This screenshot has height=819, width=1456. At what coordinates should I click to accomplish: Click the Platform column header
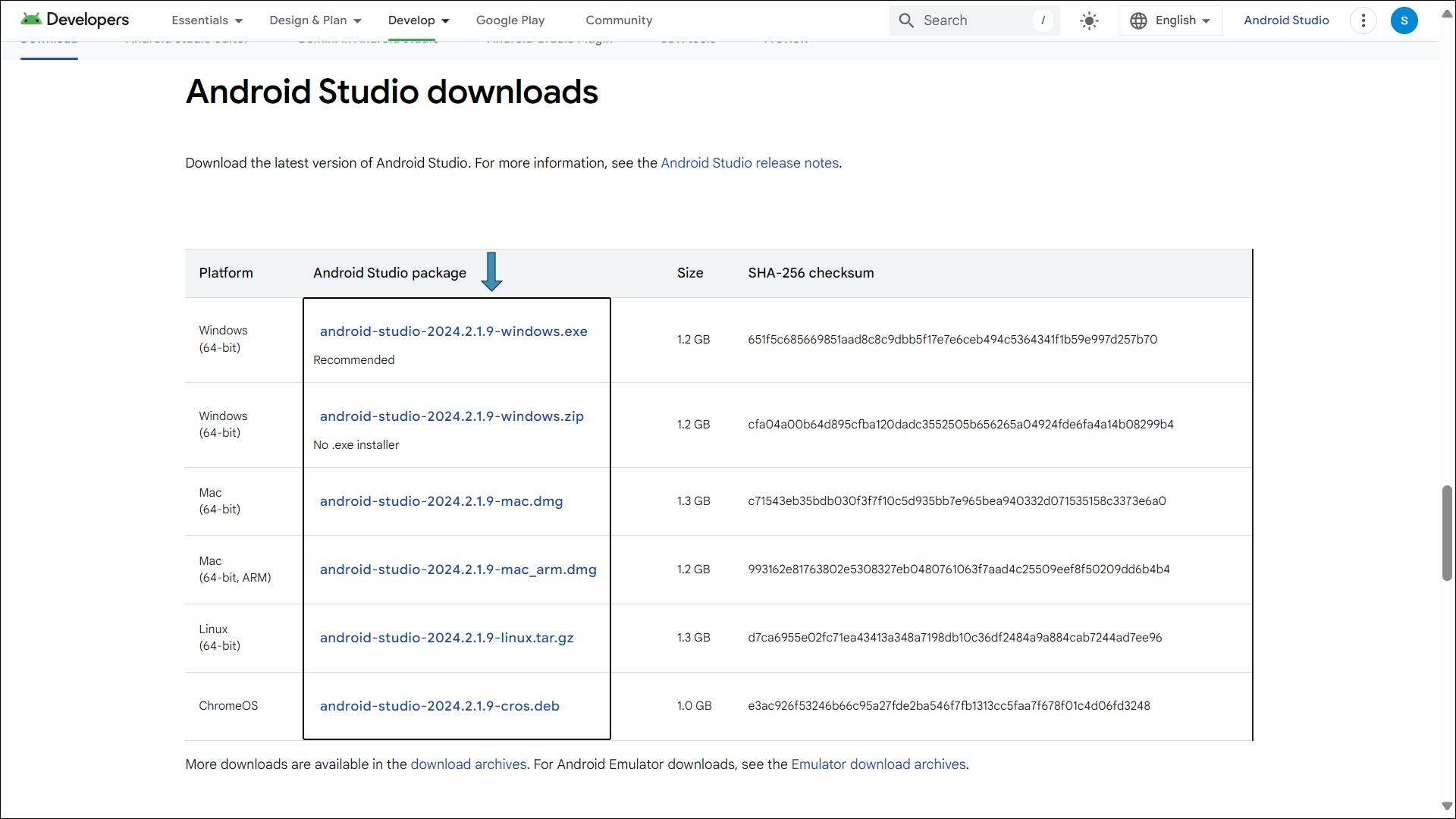tap(226, 273)
